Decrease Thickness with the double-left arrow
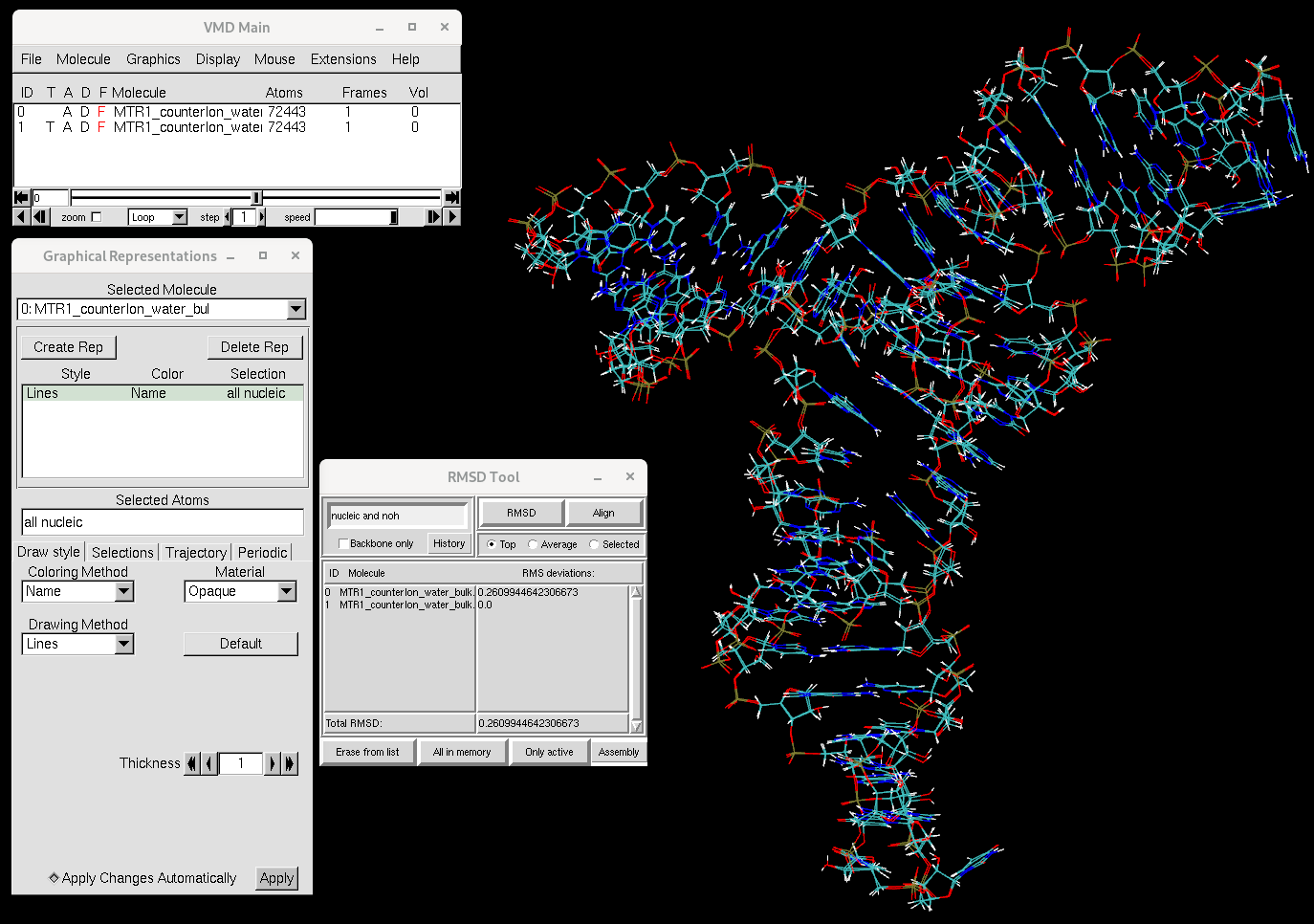This screenshot has width=1314, height=924. pos(192,763)
